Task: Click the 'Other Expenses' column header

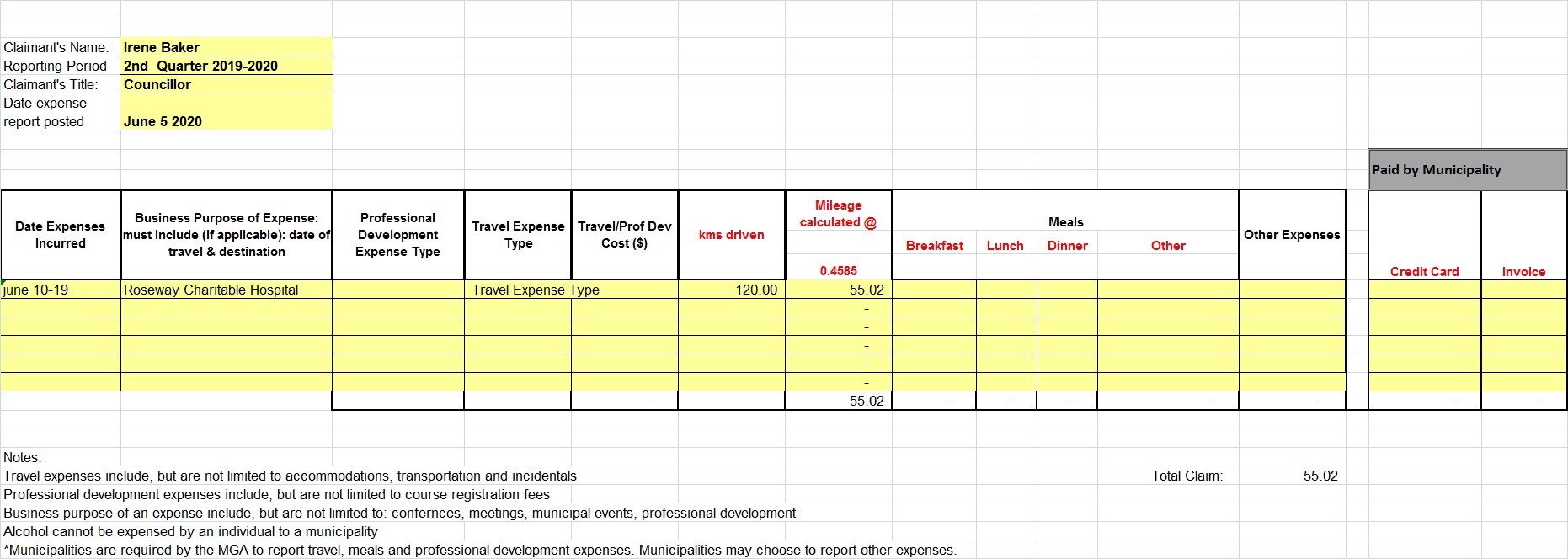Action: (1292, 235)
